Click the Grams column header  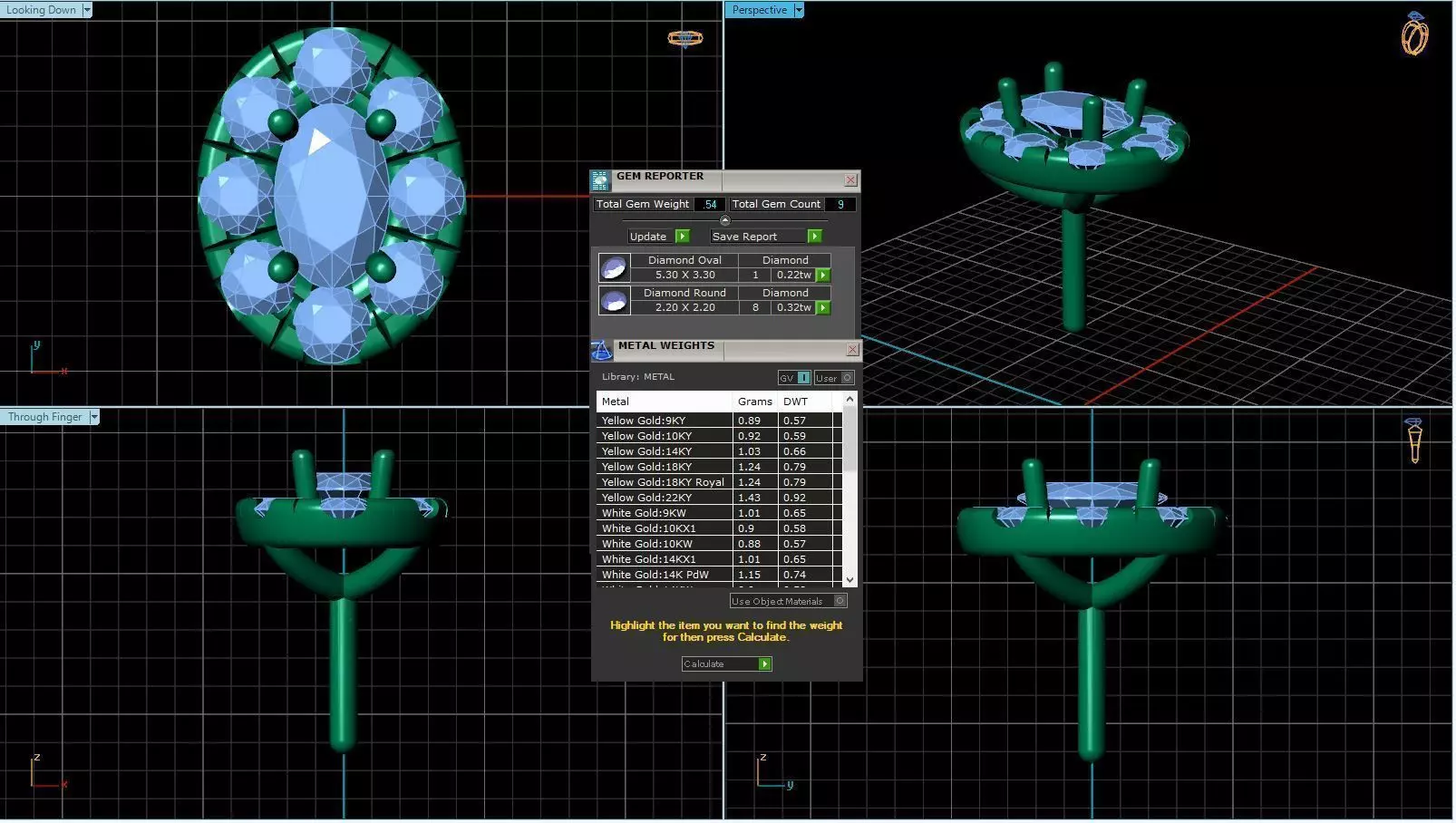[755, 402]
